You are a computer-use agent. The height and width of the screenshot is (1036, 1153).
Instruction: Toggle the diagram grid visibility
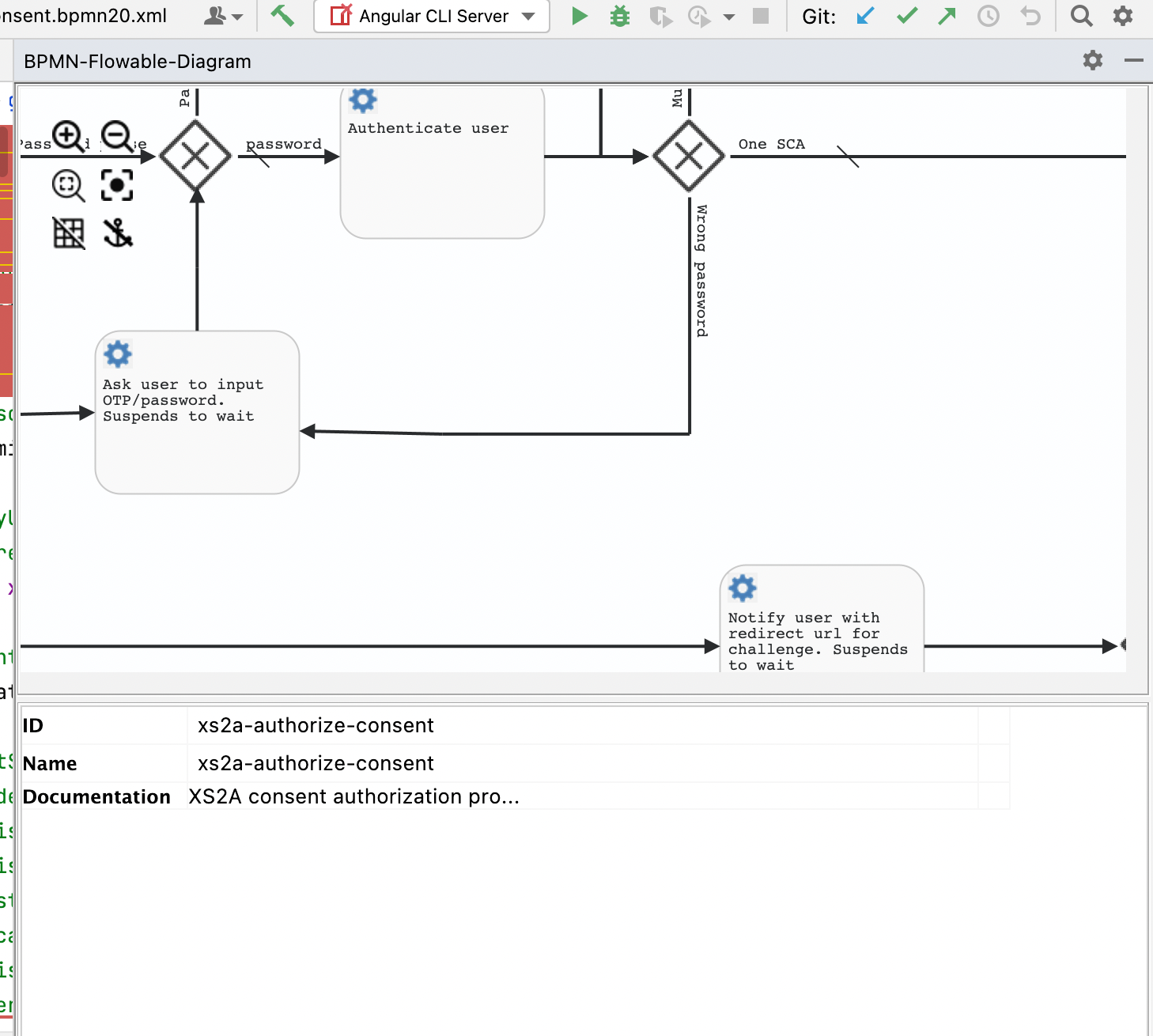click(x=68, y=233)
